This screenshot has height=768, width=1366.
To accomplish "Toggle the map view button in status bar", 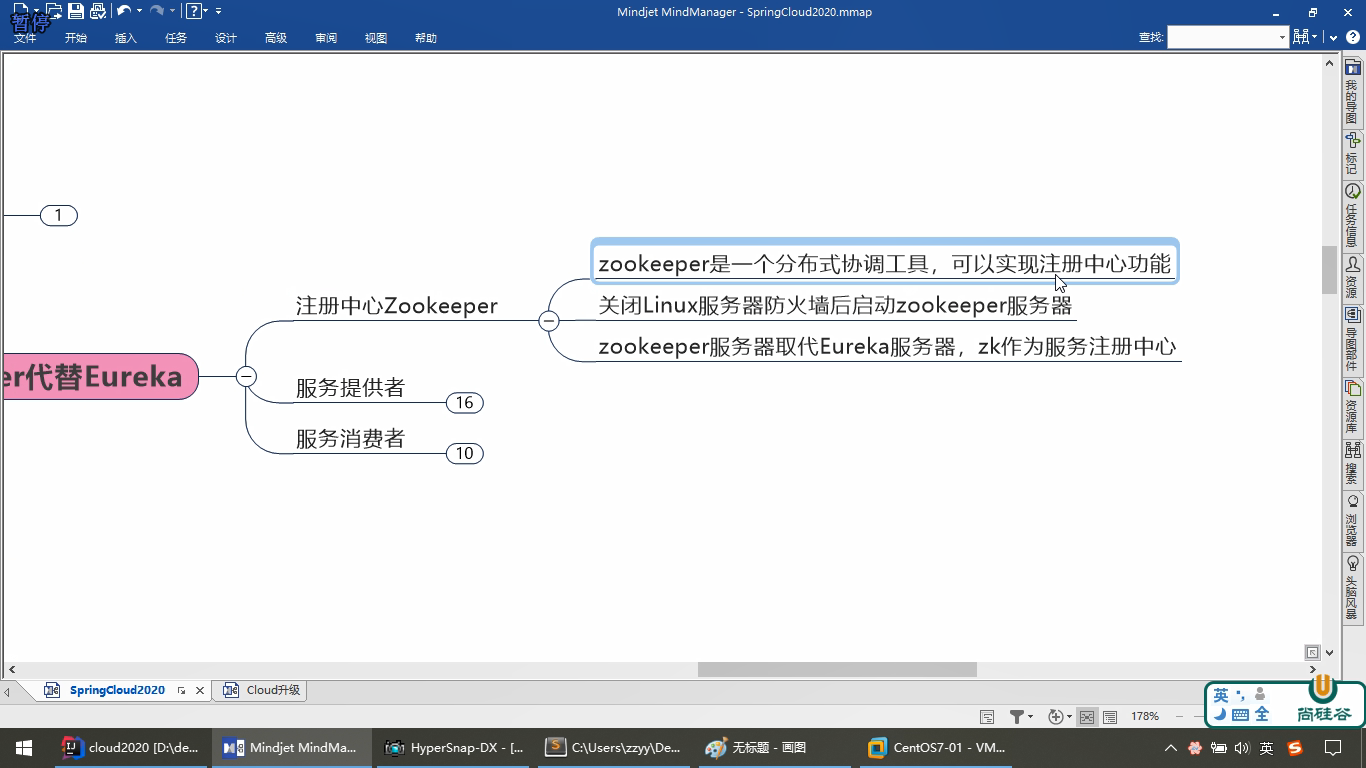I will [x=1087, y=717].
